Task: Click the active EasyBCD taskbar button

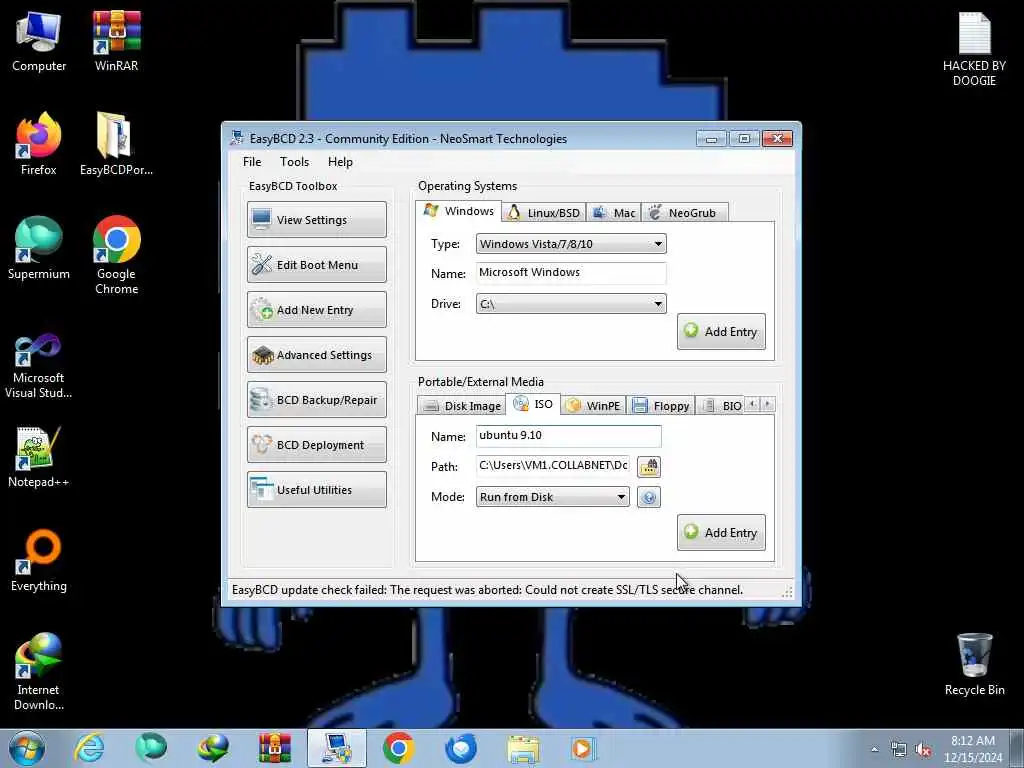Action: click(337, 748)
